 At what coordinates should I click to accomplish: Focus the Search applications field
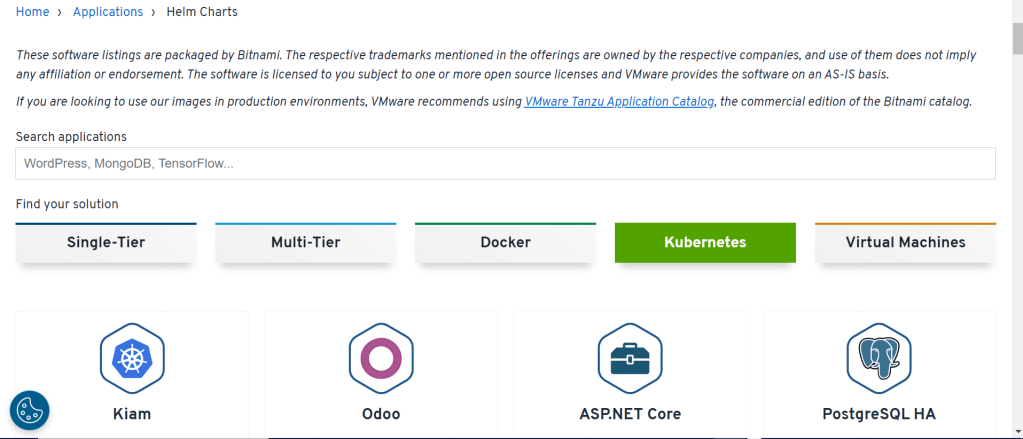[x=506, y=163]
